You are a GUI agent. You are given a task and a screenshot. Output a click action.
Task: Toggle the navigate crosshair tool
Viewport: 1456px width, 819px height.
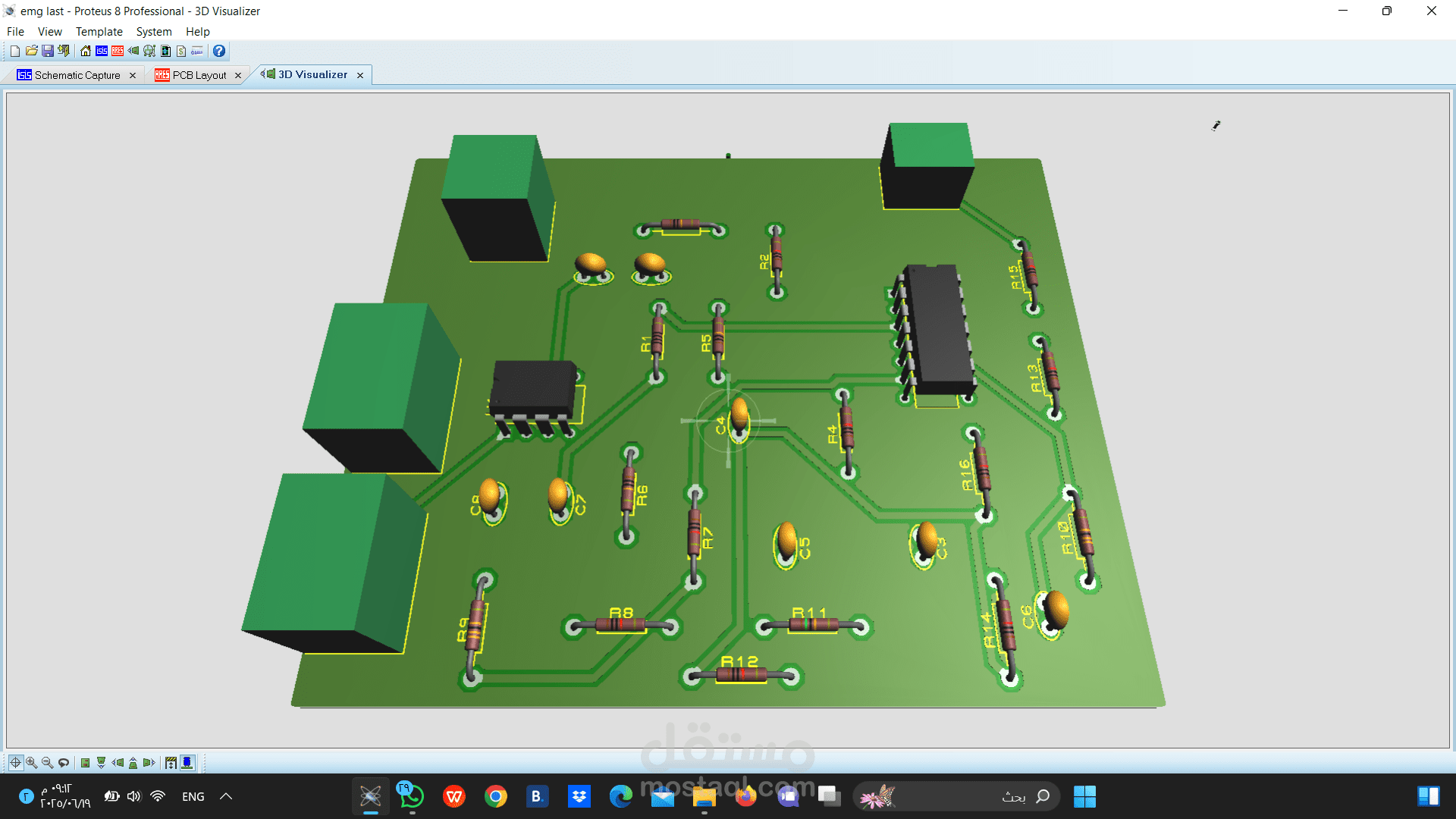(15, 763)
